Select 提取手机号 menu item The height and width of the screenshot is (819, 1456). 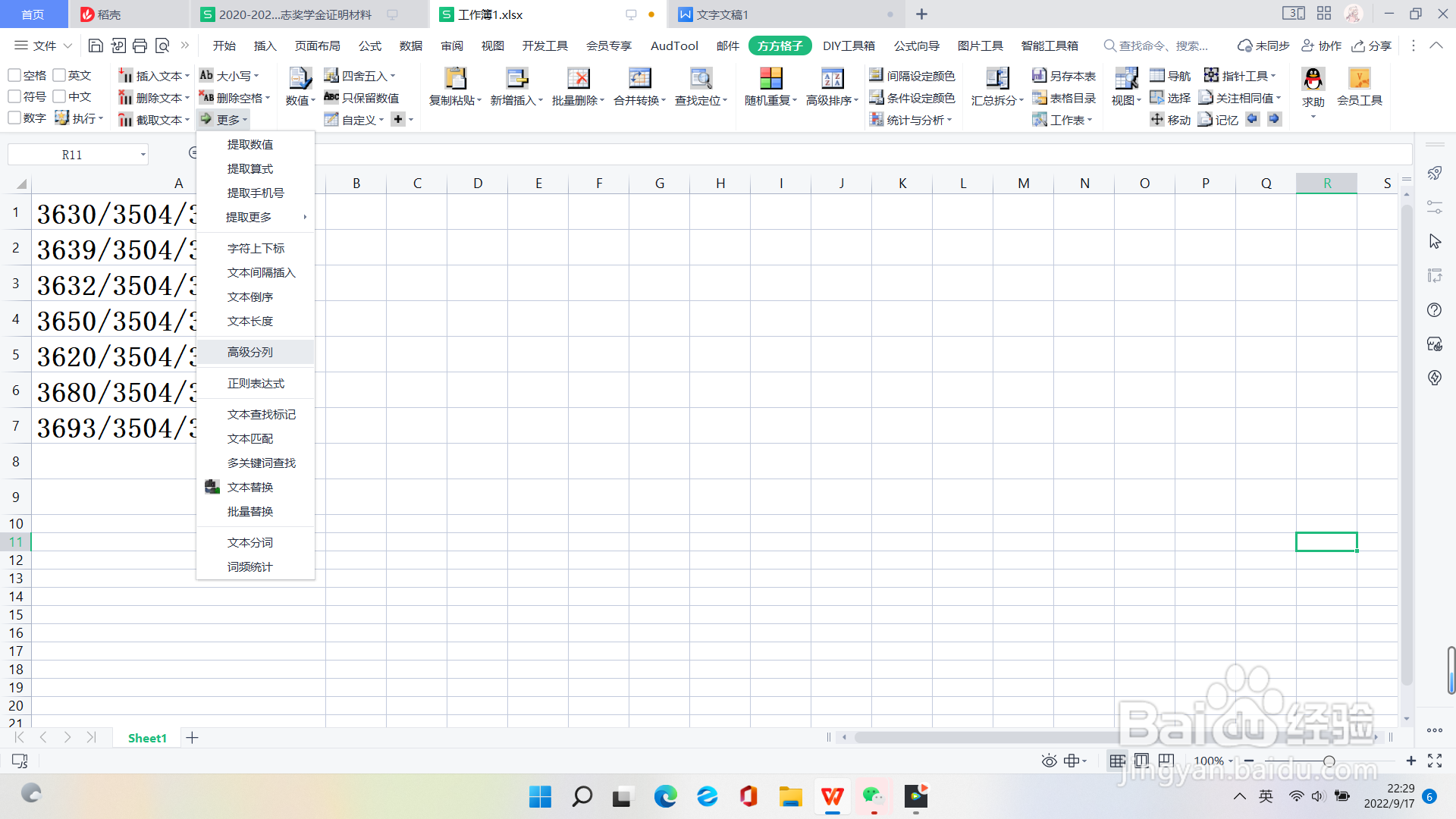256,193
